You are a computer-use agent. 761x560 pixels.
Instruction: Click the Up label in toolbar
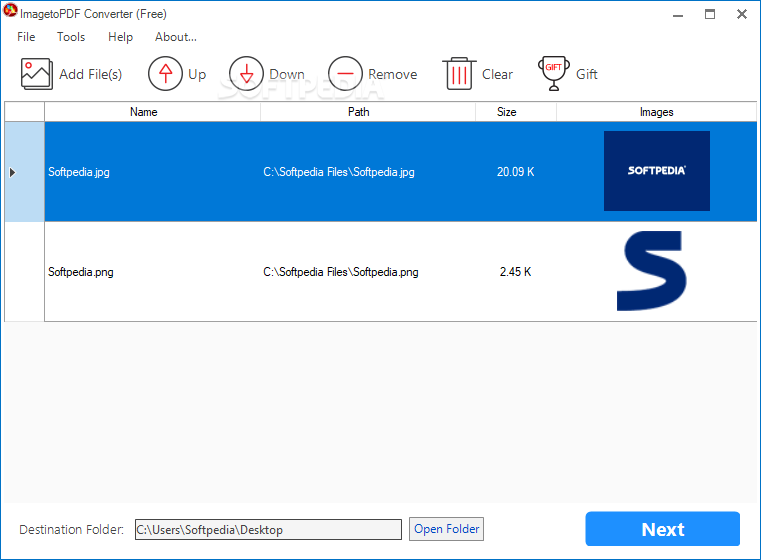[197, 74]
